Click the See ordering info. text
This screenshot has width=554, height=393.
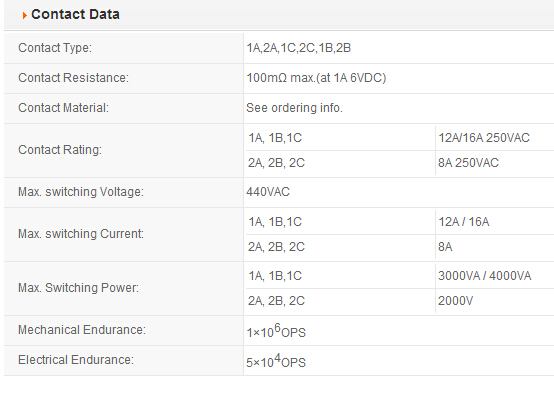click(x=294, y=108)
